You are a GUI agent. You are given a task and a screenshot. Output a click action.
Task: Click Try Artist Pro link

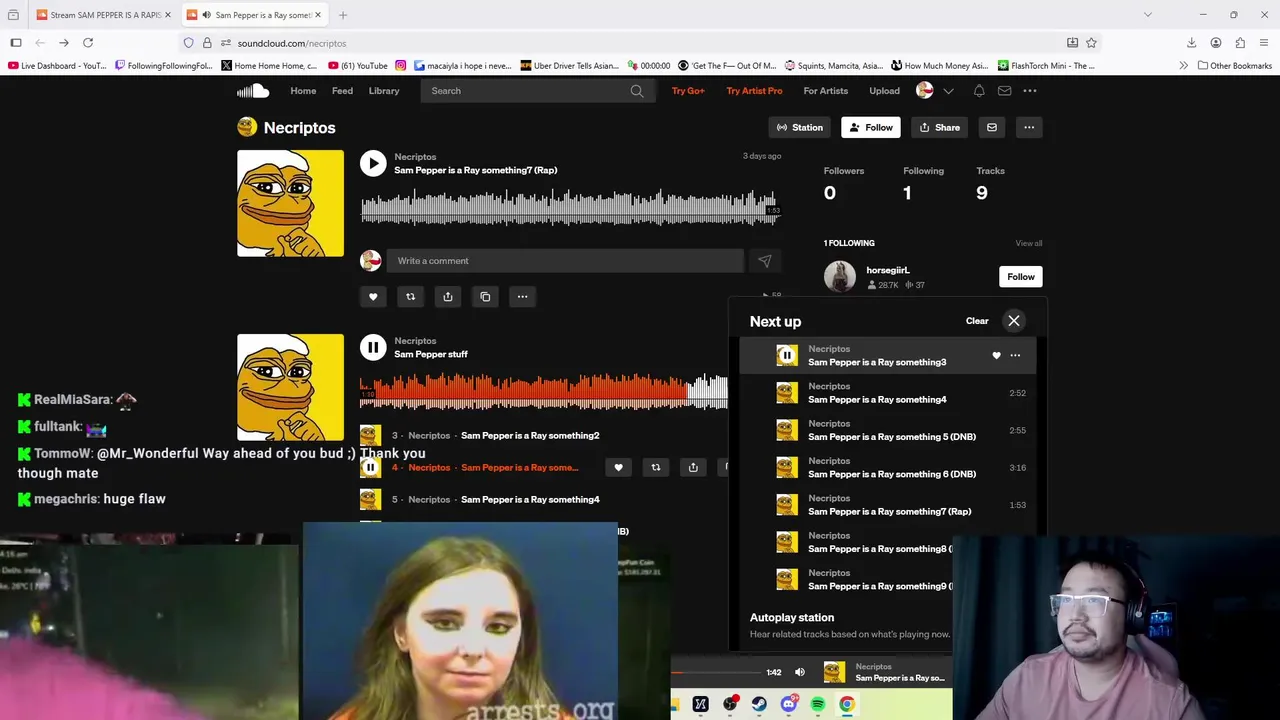[x=754, y=91]
